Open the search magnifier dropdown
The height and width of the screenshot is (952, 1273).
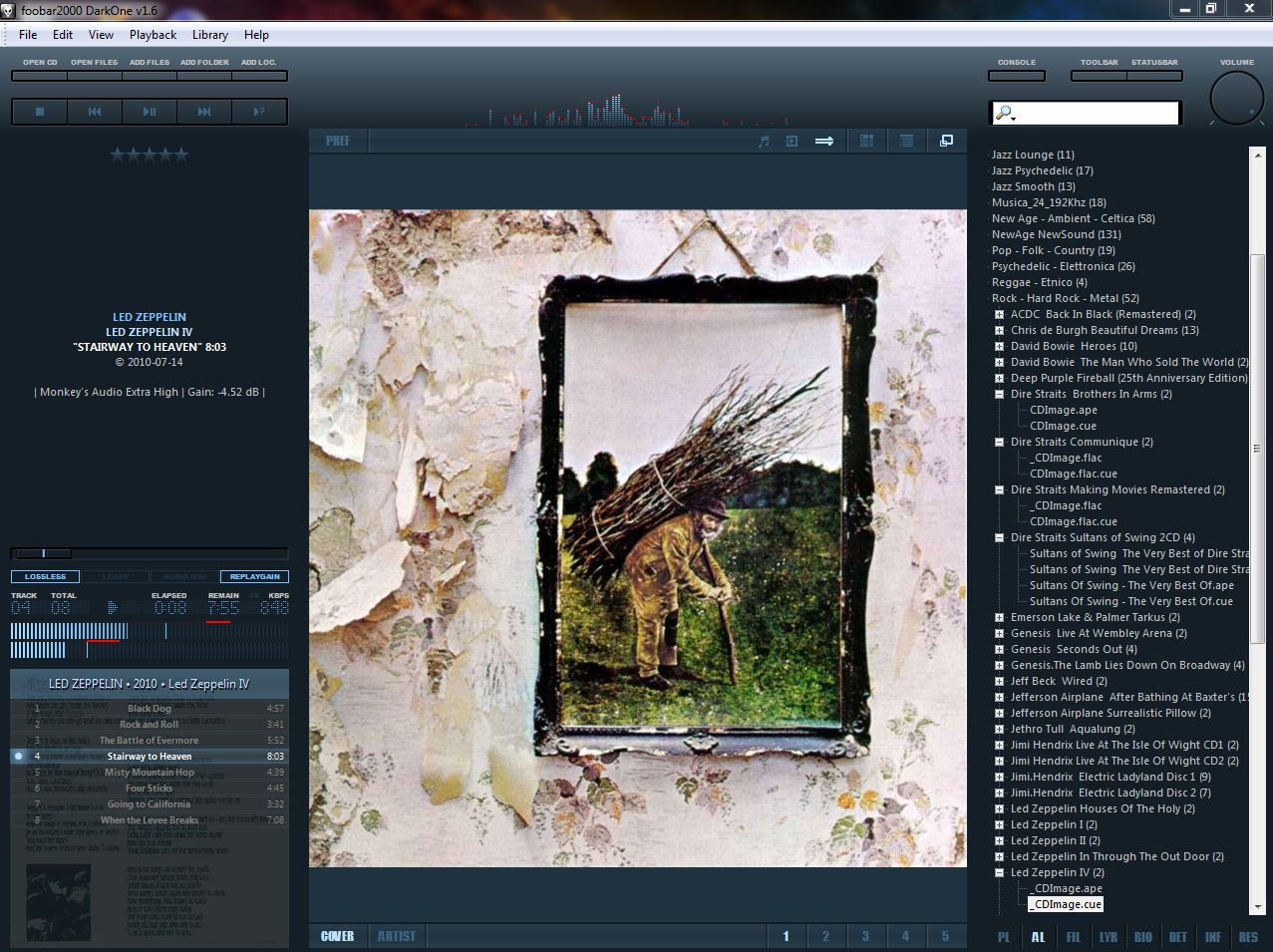[x=1005, y=114]
